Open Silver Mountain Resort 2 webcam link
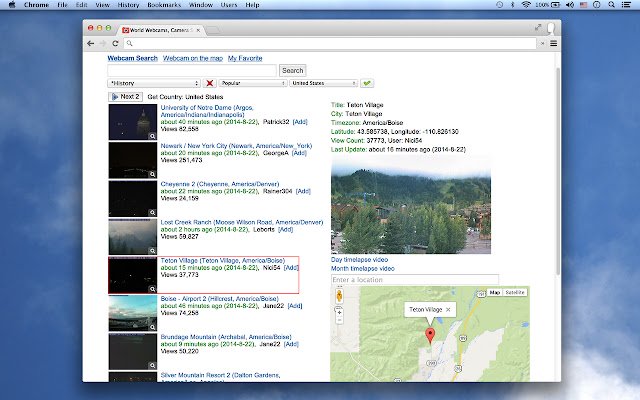Image resolution: width=640 pixels, height=400 pixels. (220, 378)
